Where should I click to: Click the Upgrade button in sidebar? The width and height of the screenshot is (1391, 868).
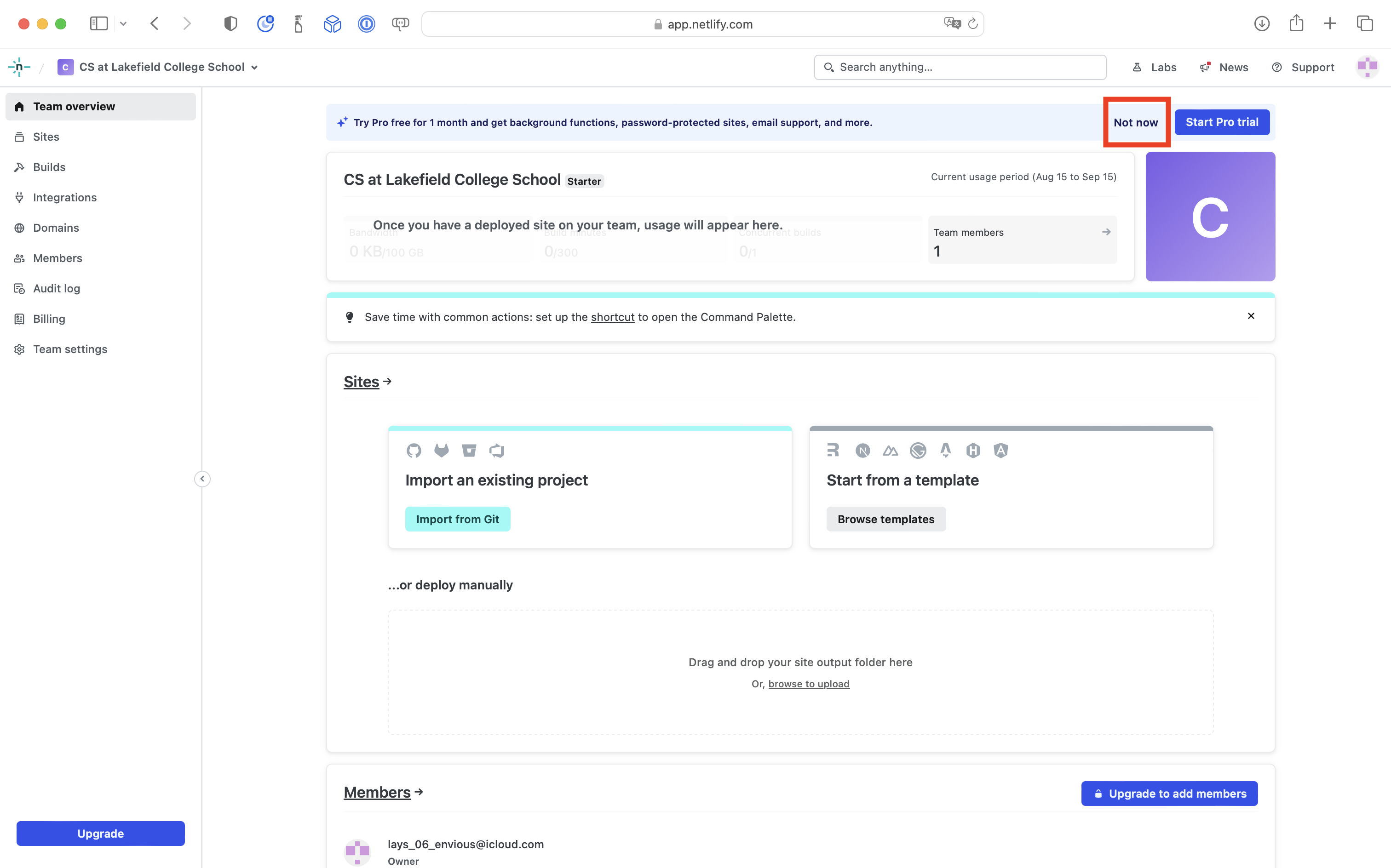point(100,834)
